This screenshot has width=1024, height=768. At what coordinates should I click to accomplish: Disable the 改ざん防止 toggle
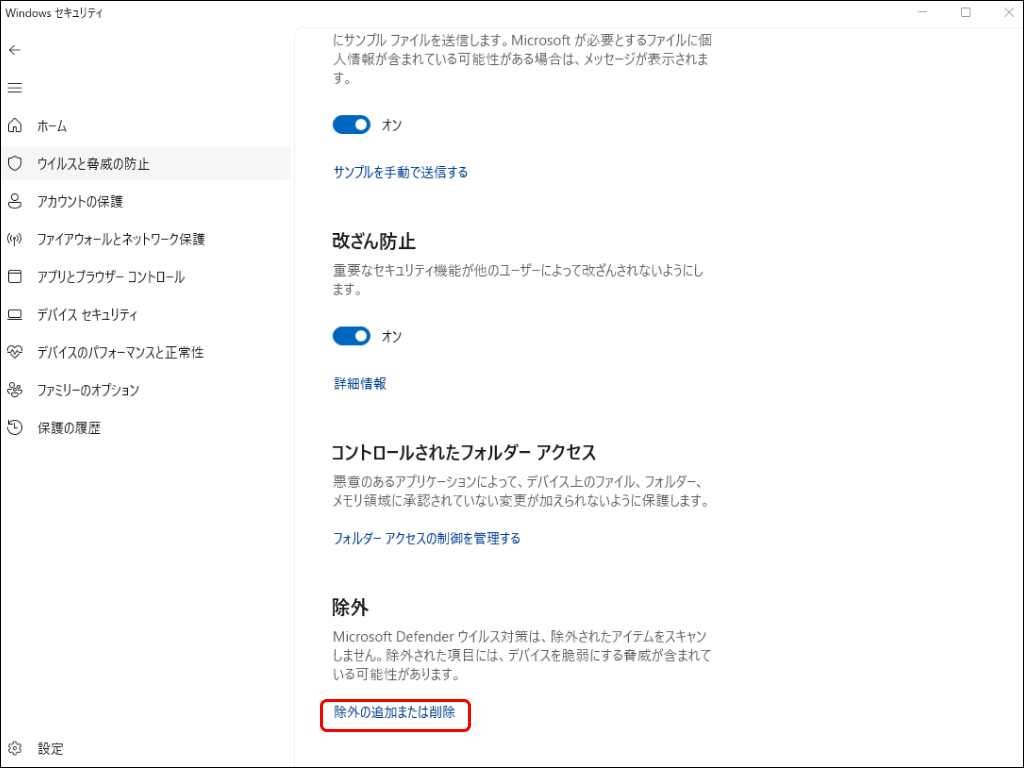click(351, 335)
